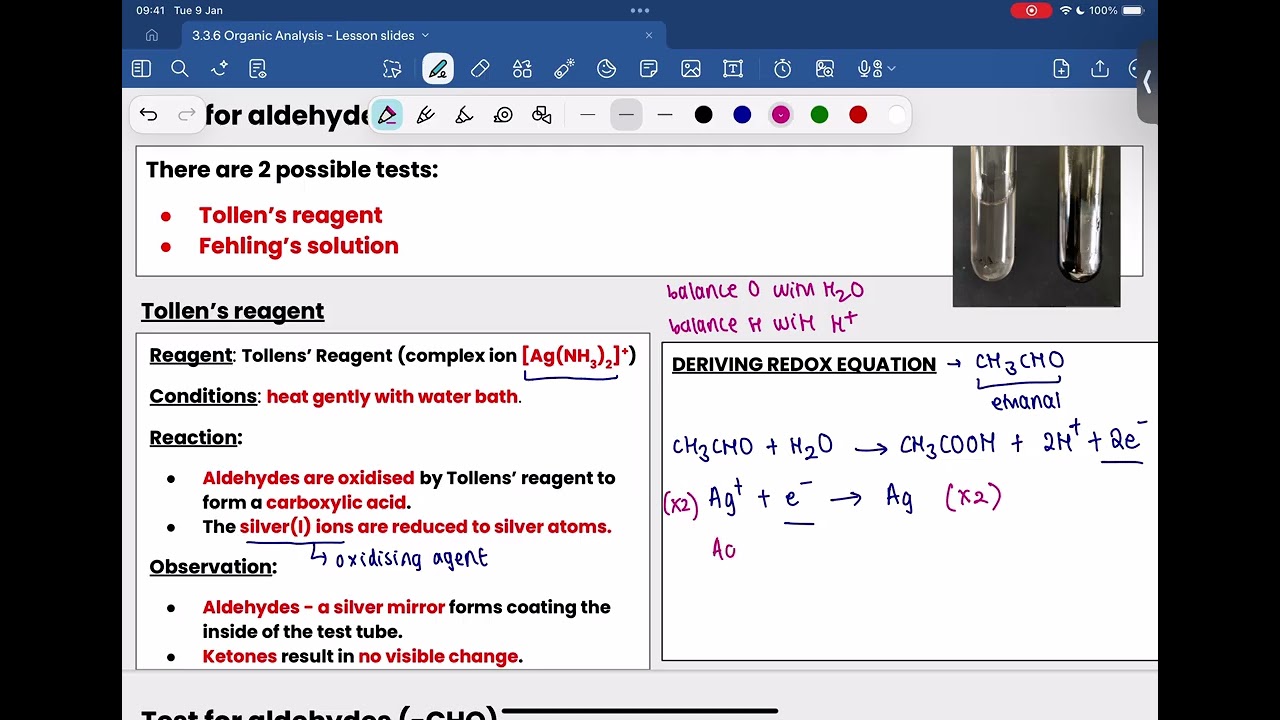Pick the red pen color

pyautogui.click(x=858, y=115)
